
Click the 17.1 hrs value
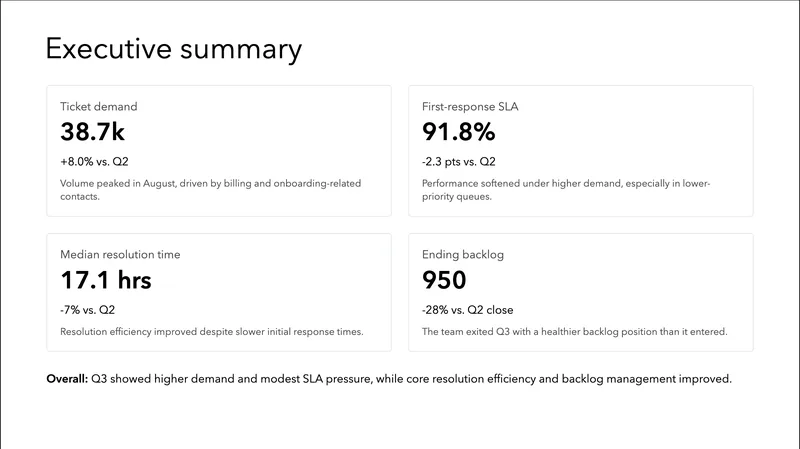click(x=105, y=280)
